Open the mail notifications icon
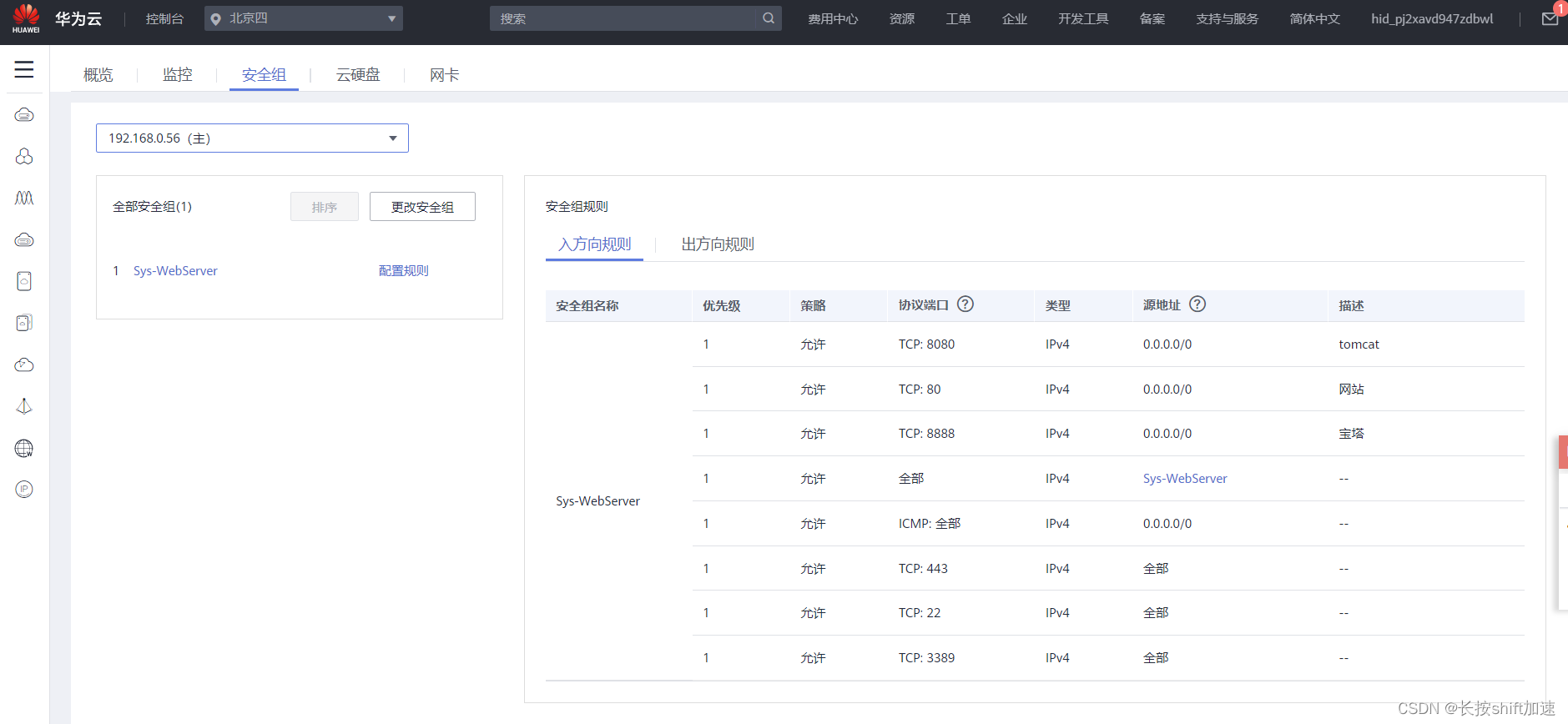Image resolution: width=1568 pixels, height=724 pixels. (1550, 18)
